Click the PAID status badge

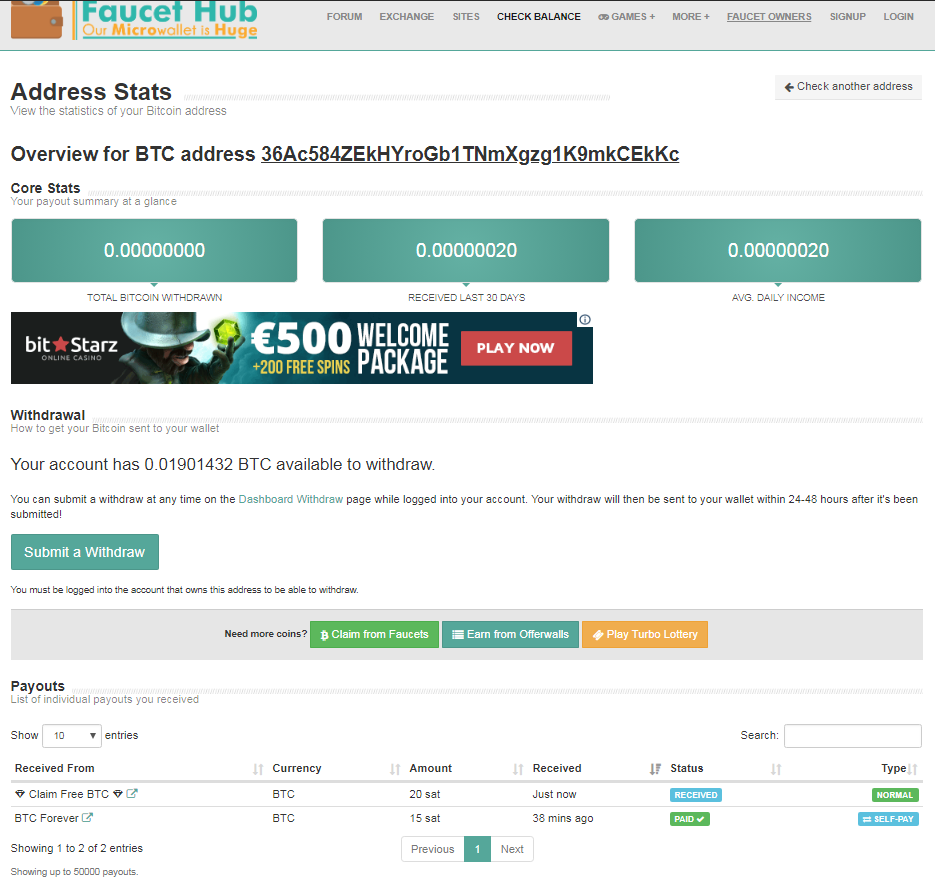[x=689, y=819]
